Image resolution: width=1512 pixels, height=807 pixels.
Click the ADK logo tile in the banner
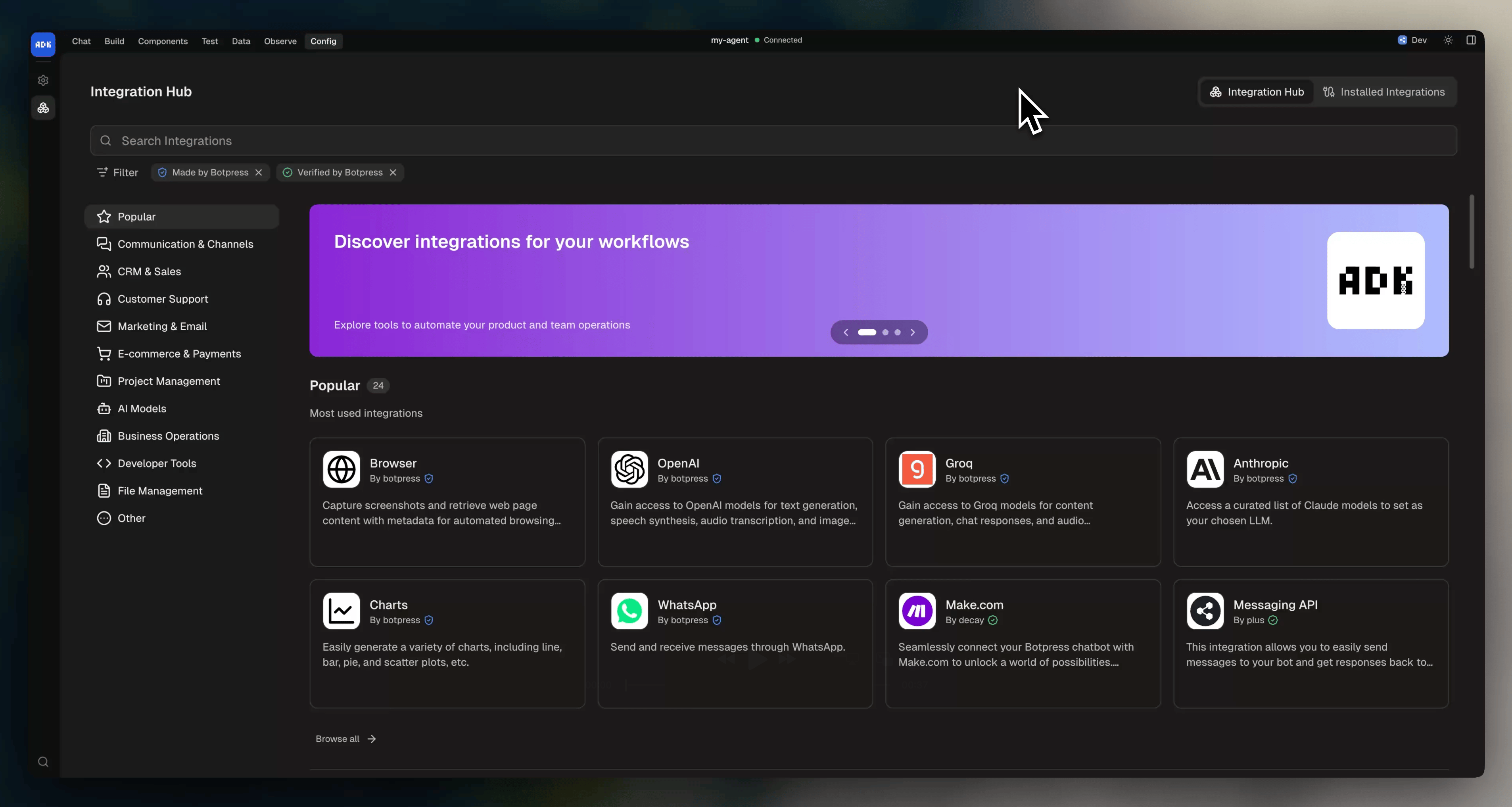(x=1375, y=281)
